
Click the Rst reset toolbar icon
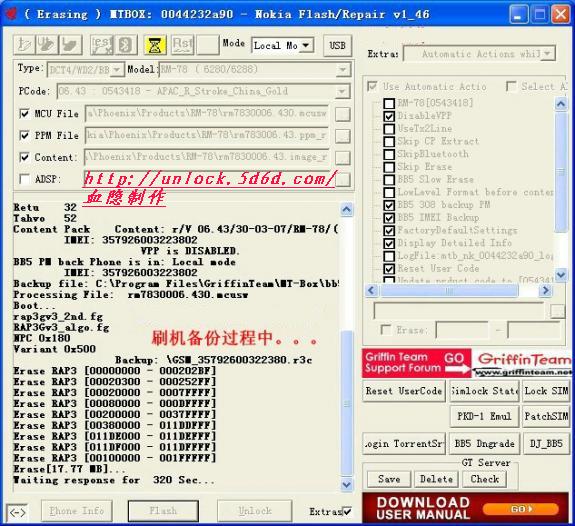[182, 45]
